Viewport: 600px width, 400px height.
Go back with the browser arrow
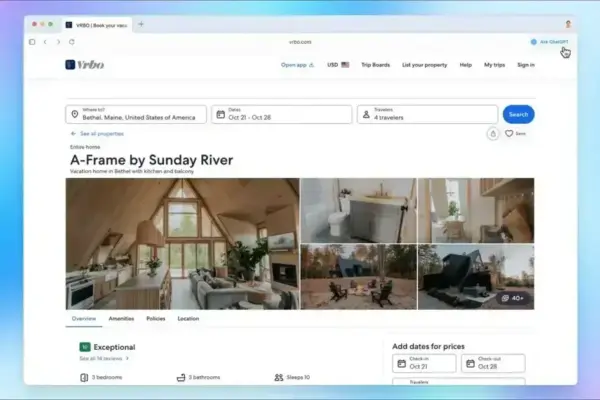tap(45, 42)
